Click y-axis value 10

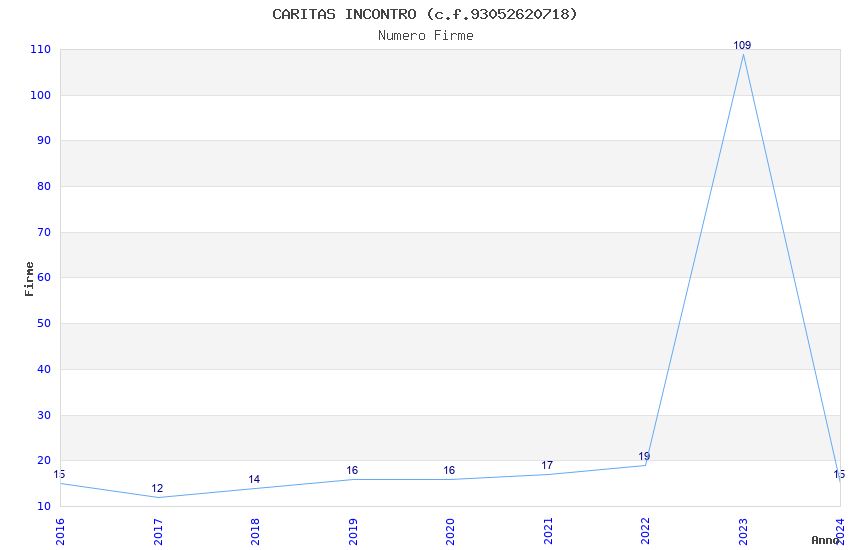pyautogui.click(x=43, y=507)
